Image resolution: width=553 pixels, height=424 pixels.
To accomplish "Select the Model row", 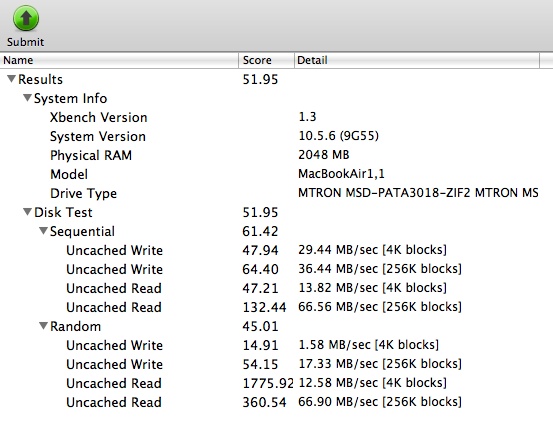I will coord(276,174).
